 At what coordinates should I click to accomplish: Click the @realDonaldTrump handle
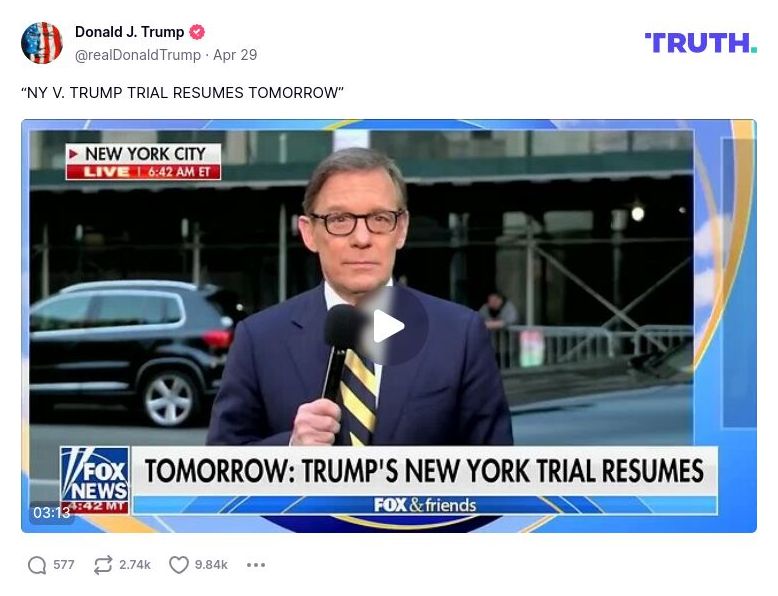click(138, 55)
